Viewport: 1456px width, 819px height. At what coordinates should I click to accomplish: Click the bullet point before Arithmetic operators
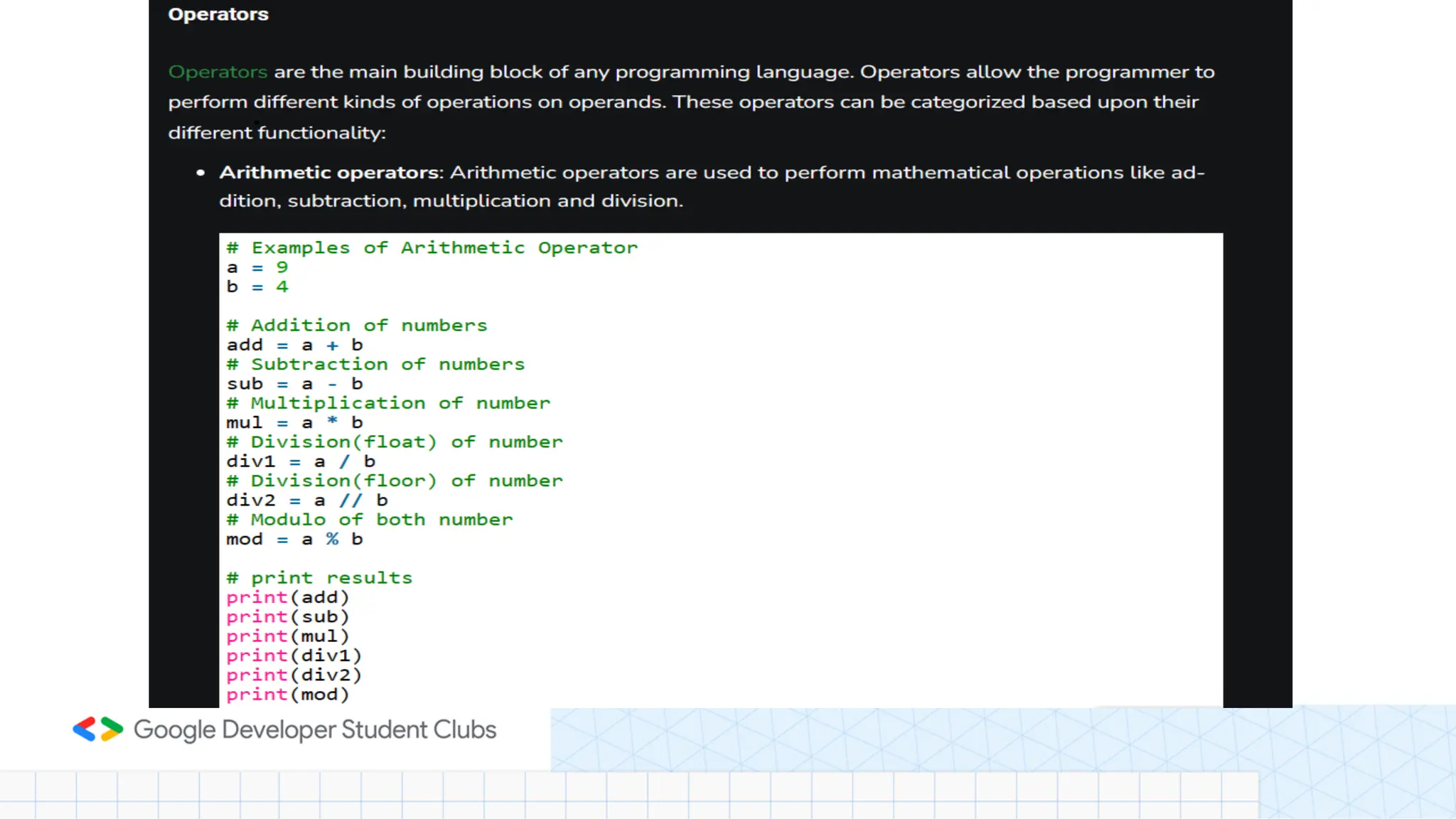point(200,173)
